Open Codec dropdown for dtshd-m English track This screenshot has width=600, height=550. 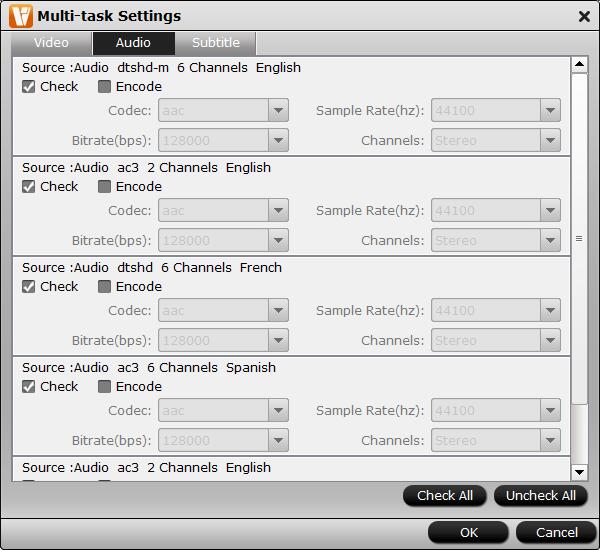pyautogui.click(x=223, y=110)
